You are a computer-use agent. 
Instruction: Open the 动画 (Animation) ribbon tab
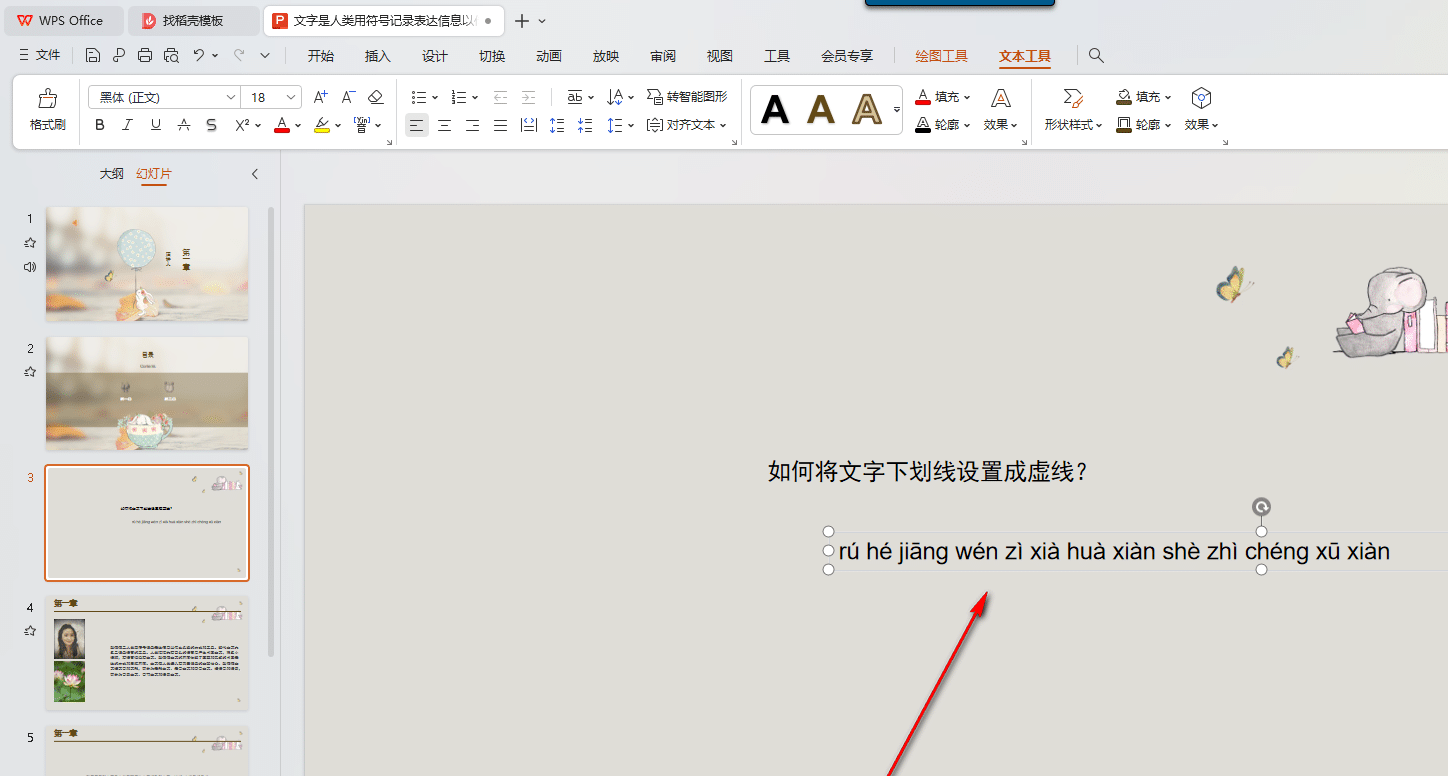pos(549,56)
